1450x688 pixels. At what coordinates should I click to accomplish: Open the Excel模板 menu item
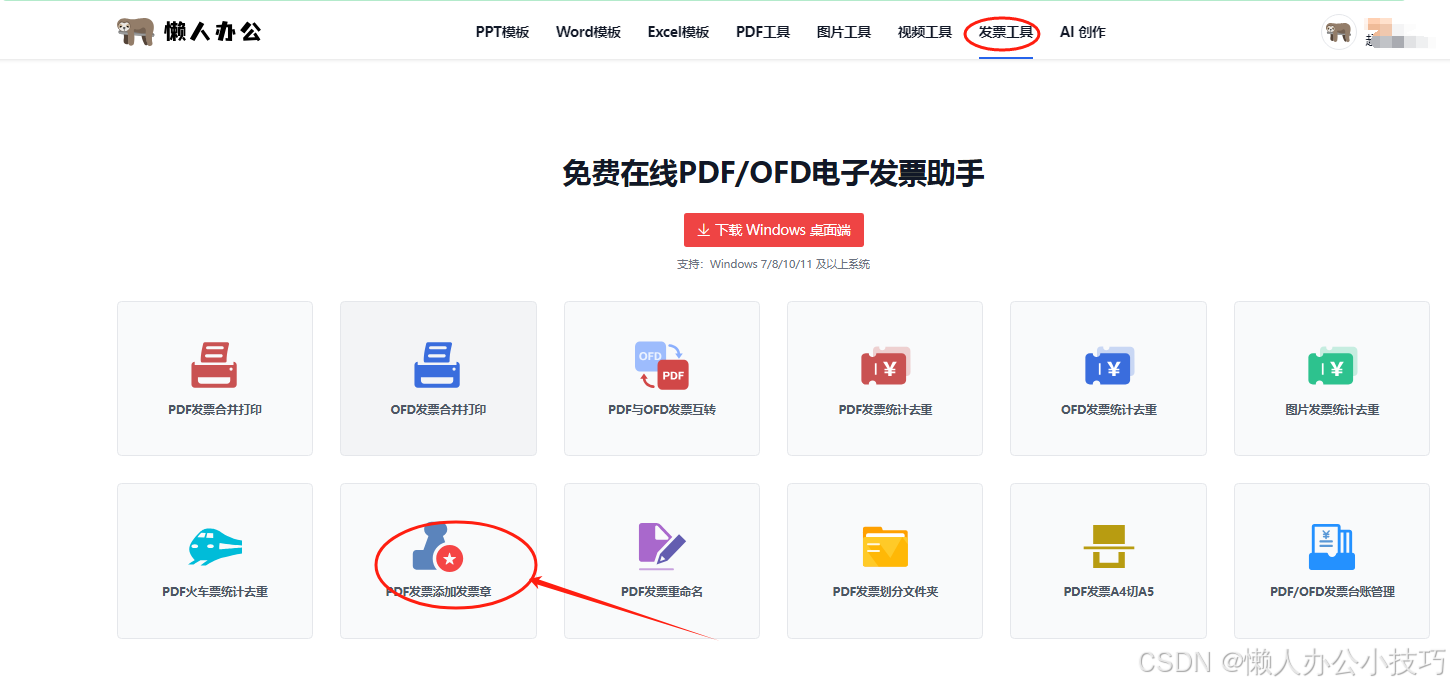(678, 32)
